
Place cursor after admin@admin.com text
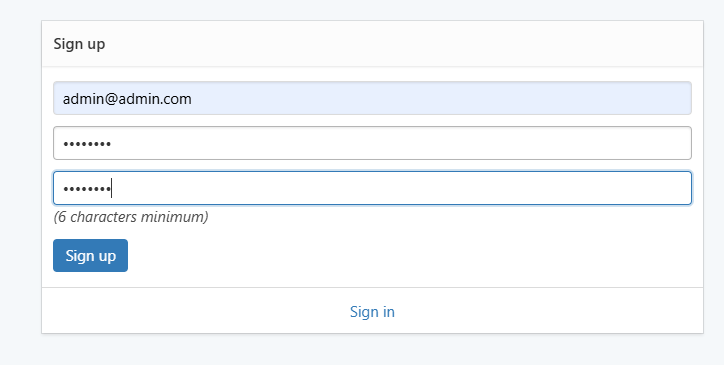point(192,98)
